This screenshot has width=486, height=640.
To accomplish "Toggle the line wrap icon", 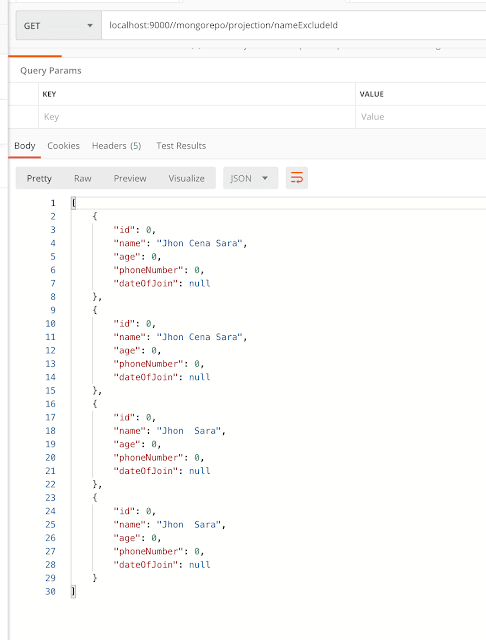I will pyautogui.click(x=297, y=178).
